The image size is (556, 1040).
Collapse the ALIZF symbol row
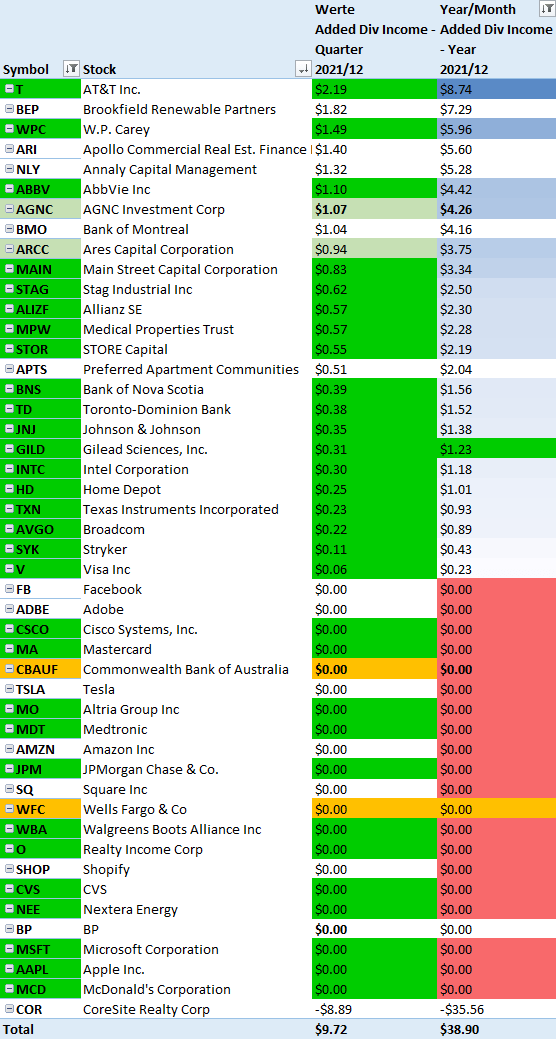[x=9, y=309]
